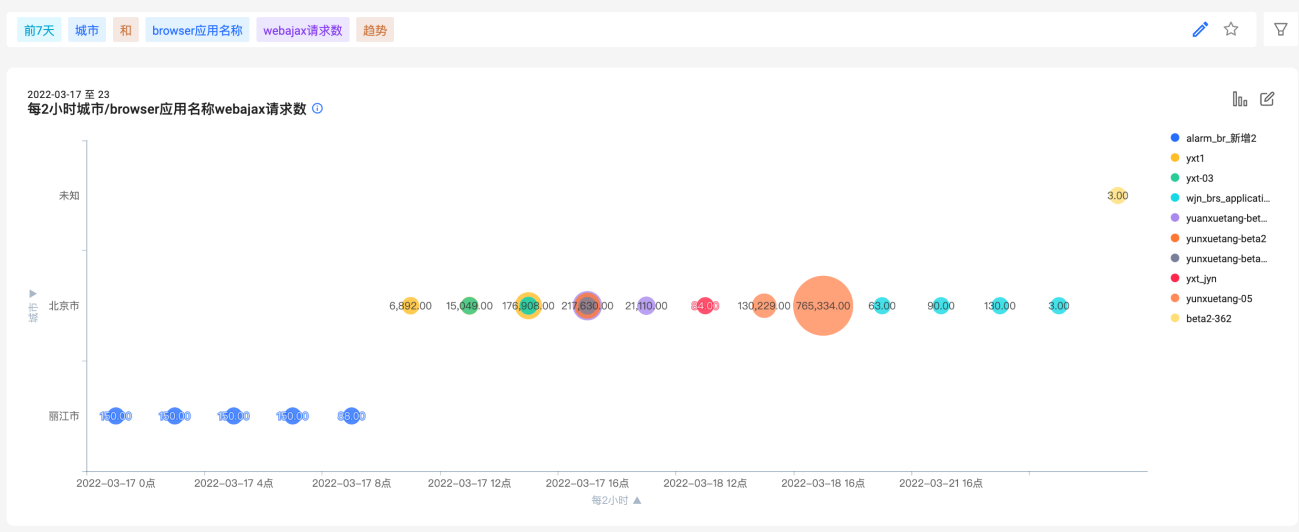Click the yunxuetang-05 legend color dot
Viewport: 1299px width, 532px height.
(1175, 298)
